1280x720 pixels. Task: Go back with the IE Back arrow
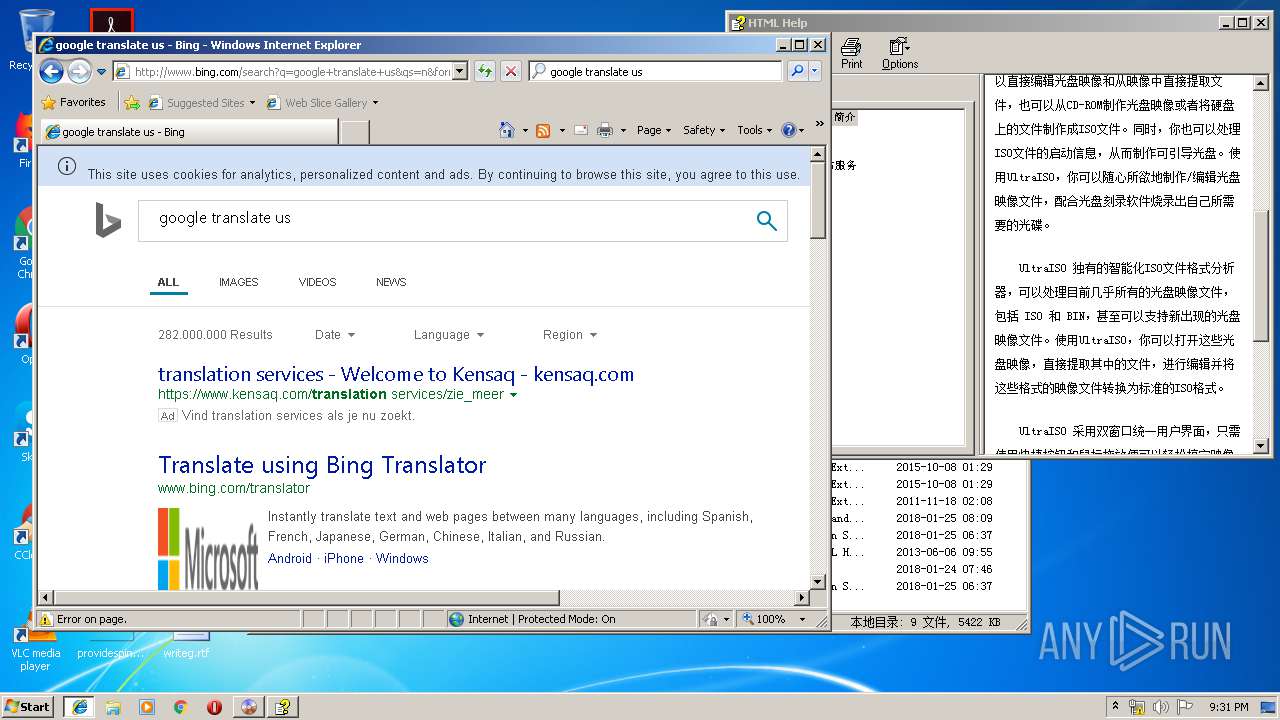tap(52, 71)
